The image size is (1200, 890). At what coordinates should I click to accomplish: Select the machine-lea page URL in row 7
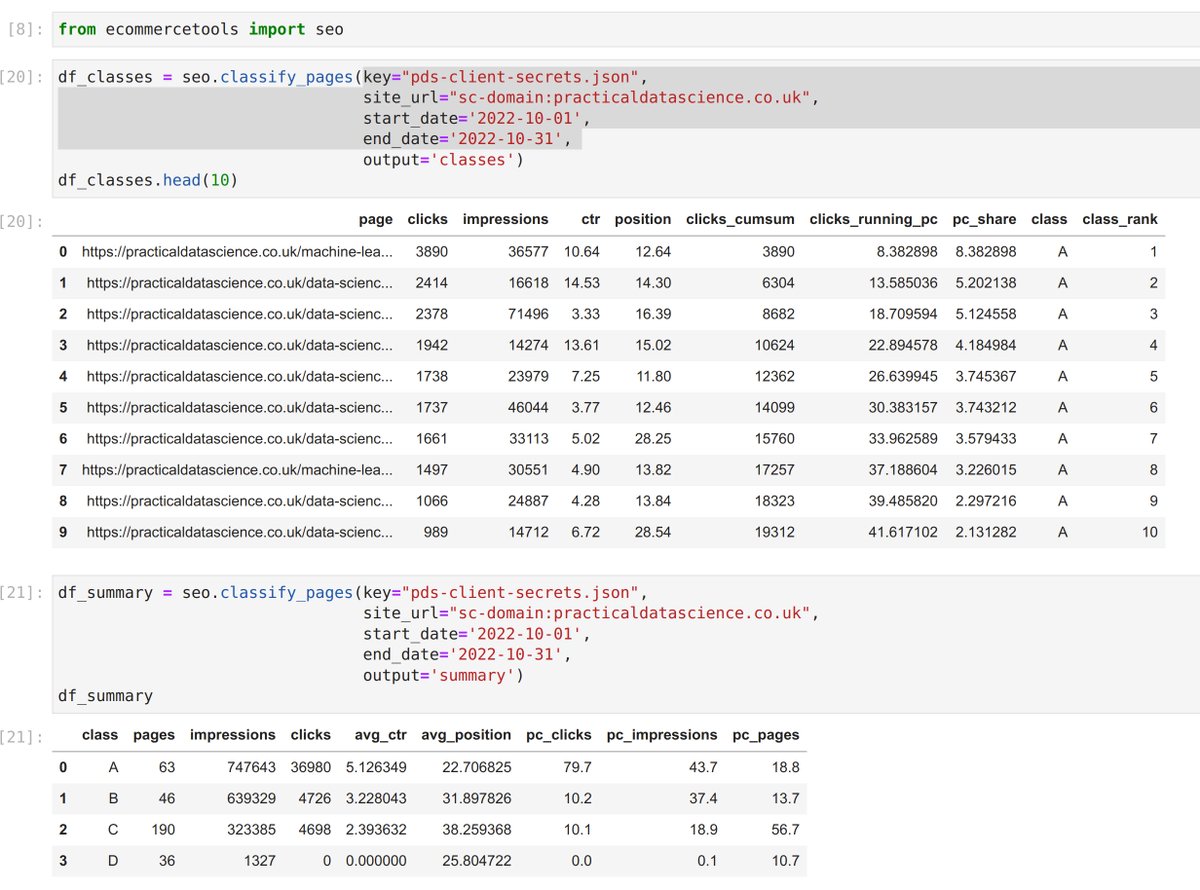pos(238,469)
